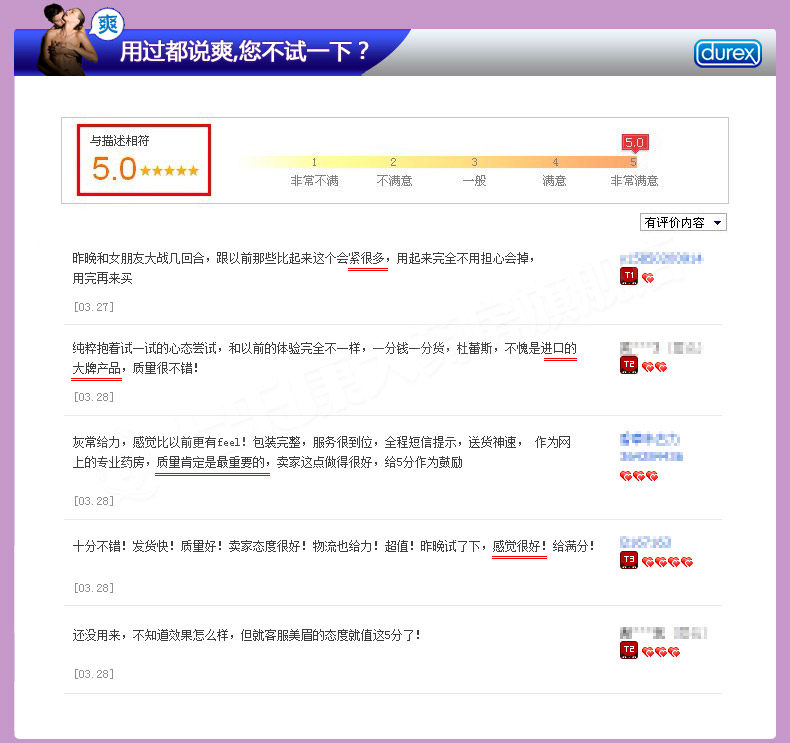Click the five orange rating stars

[x=169, y=171]
